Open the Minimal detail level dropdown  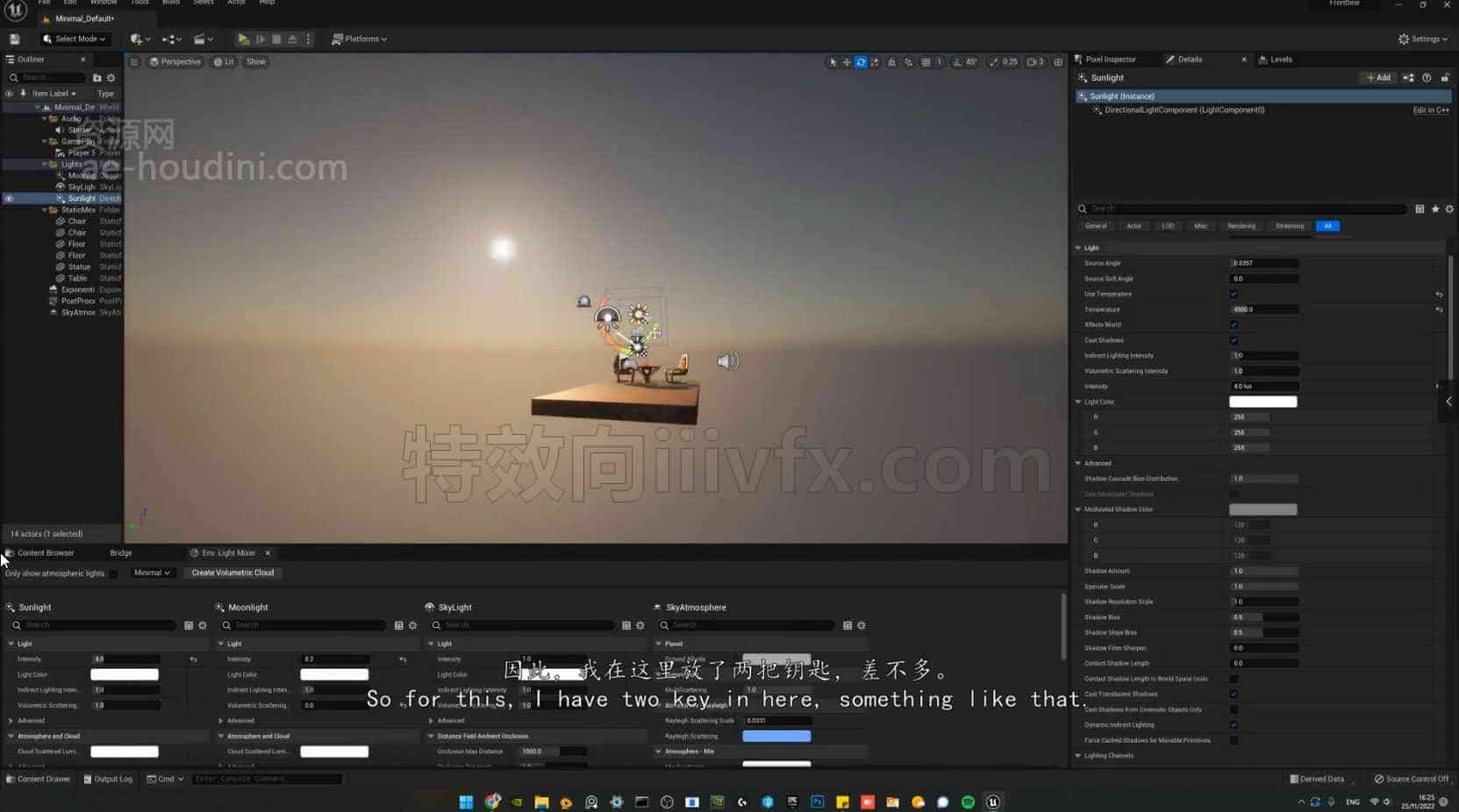tap(152, 573)
